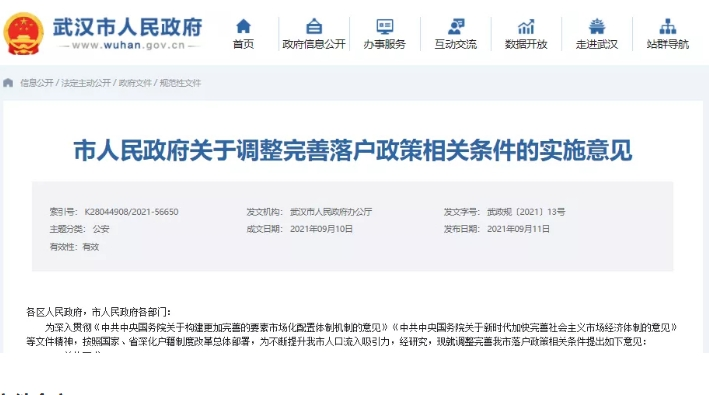
Task: Go to 规范性文件 breadcrumb link
Action: coord(180,83)
